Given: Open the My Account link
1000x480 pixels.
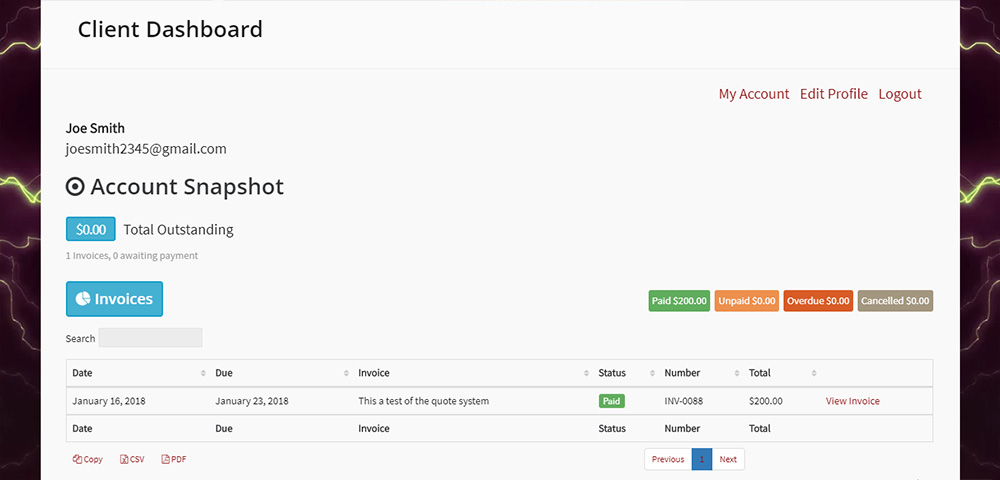Looking at the screenshot, I should [754, 94].
